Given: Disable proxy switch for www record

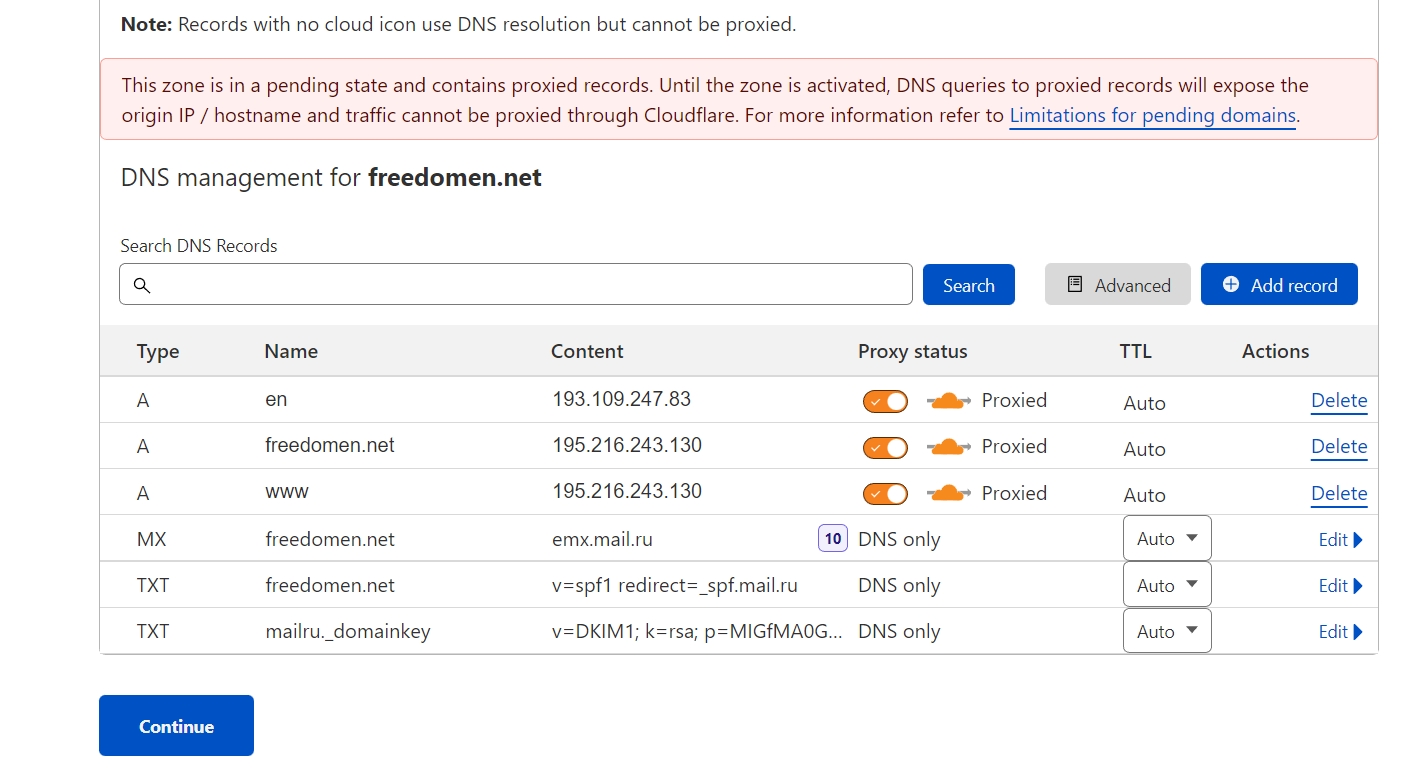Looking at the screenshot, I should click(x=885, y=493).
